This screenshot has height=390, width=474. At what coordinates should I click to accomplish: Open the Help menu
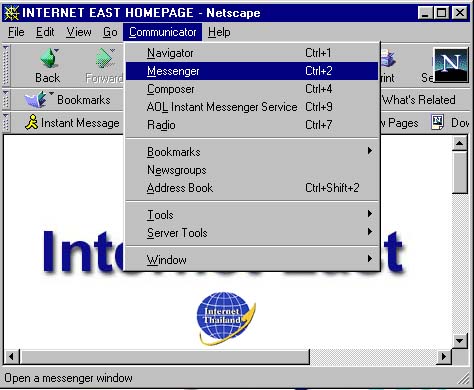coord(219,32)
